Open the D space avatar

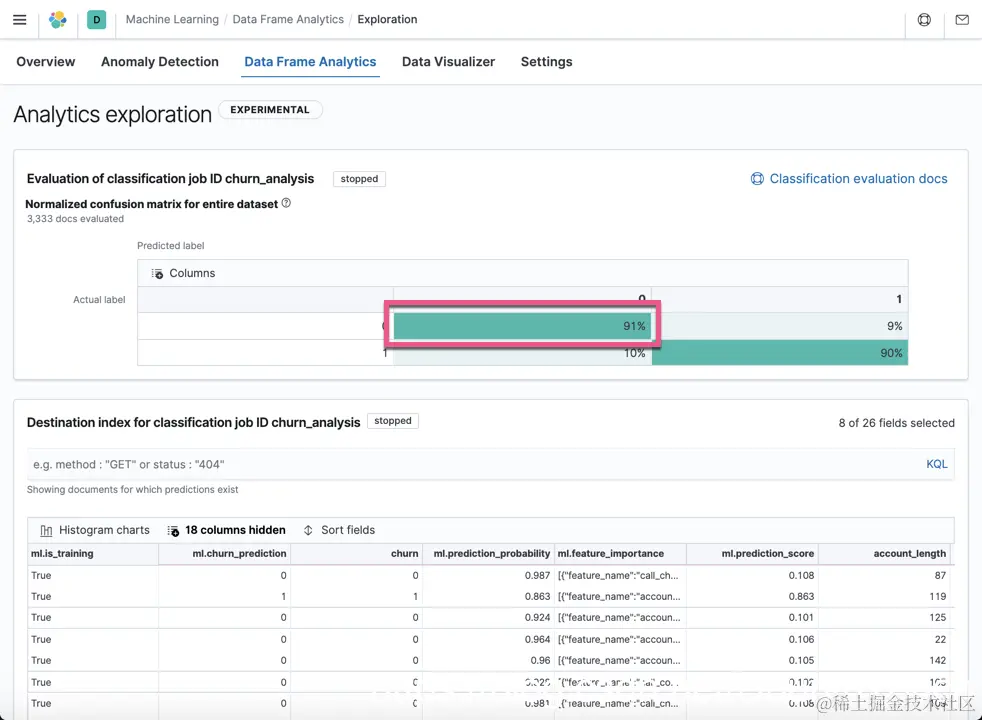pyautogui.click(x=96, y=19)
